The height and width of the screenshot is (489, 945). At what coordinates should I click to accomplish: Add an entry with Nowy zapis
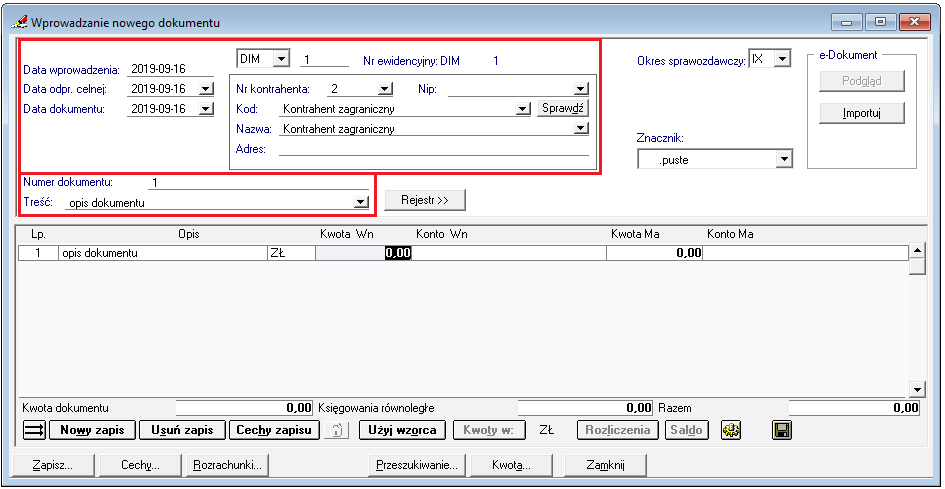point(92,431)
